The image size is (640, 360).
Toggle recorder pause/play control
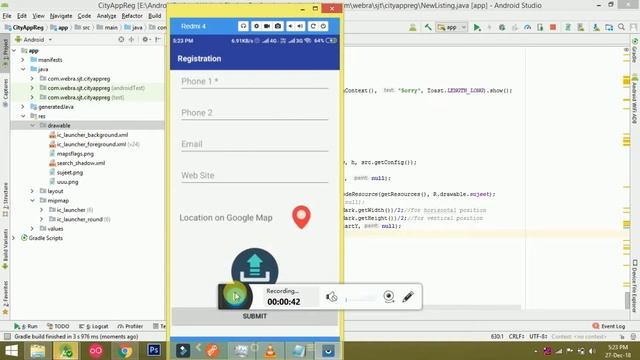pyautogui.click(x=236, y=296)
